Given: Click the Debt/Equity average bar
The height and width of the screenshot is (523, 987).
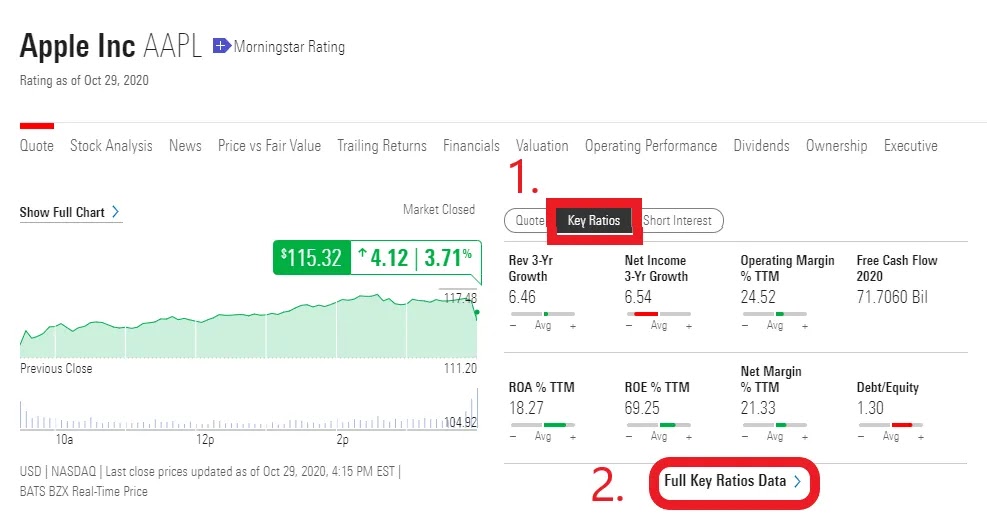Looking at the screenshot, I should coord(891,425).
